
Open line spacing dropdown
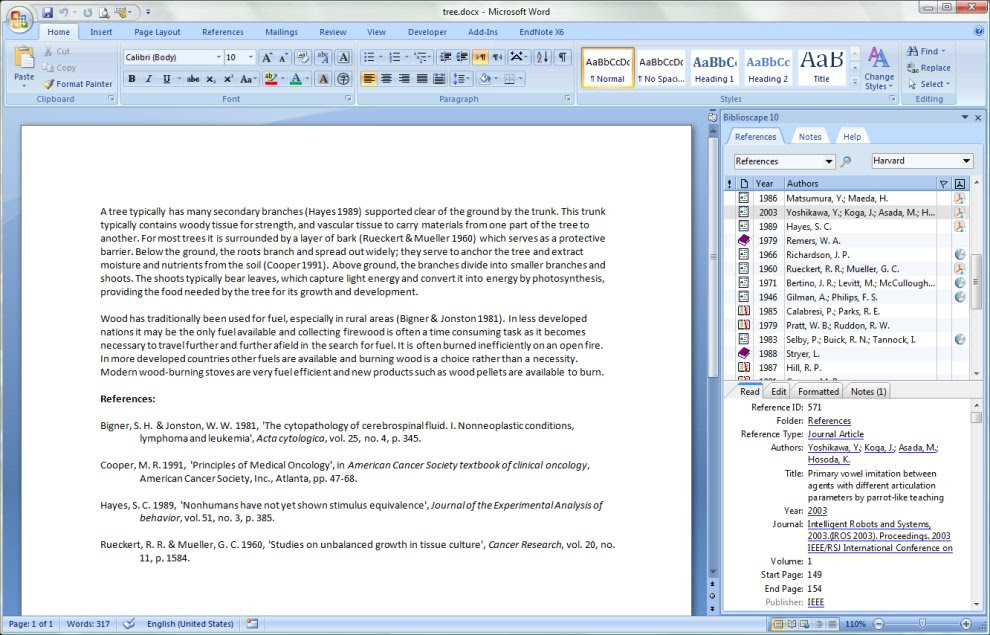462,79
